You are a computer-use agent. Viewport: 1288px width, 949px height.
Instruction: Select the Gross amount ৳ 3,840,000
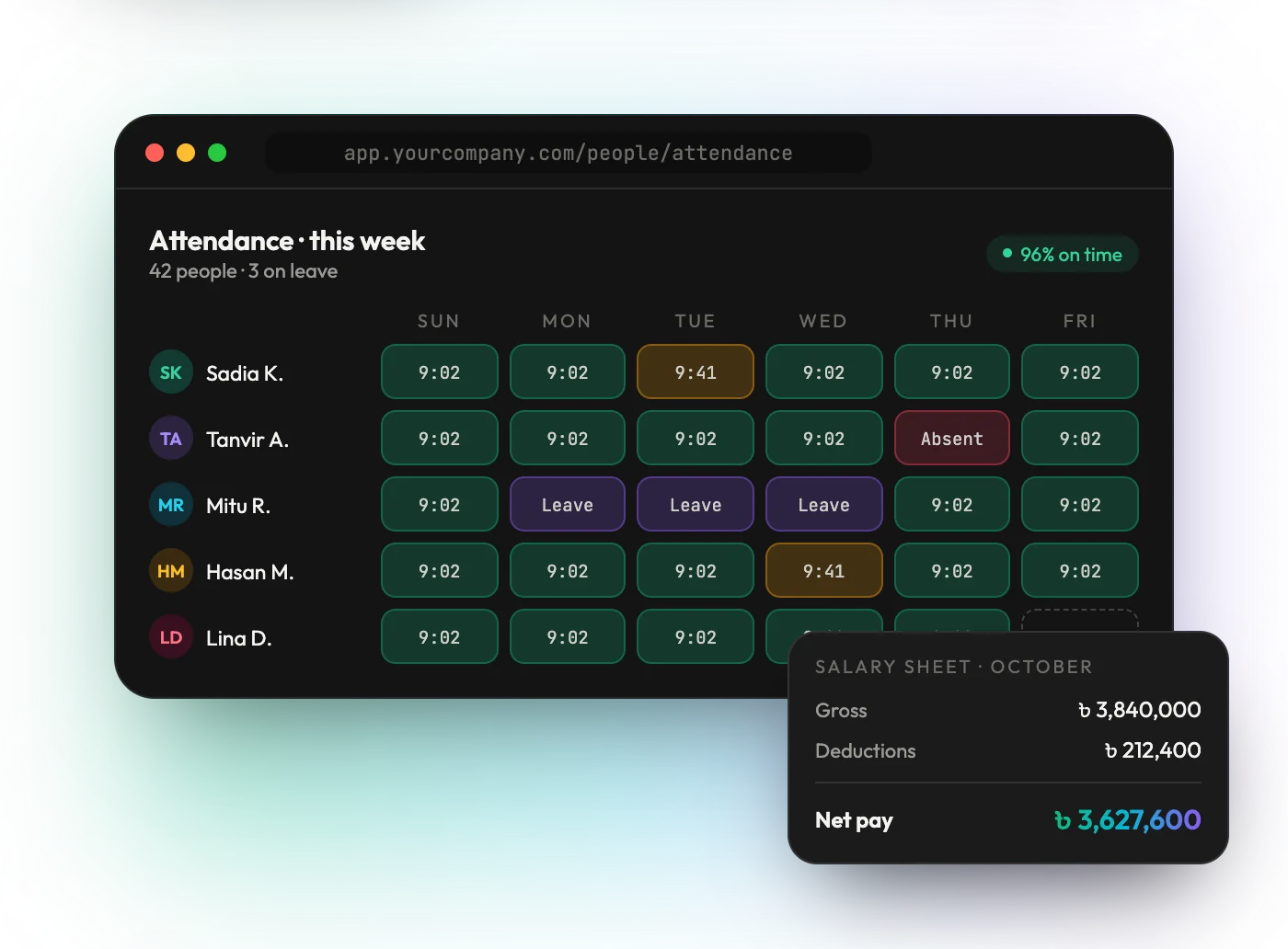pos(1139,710)
